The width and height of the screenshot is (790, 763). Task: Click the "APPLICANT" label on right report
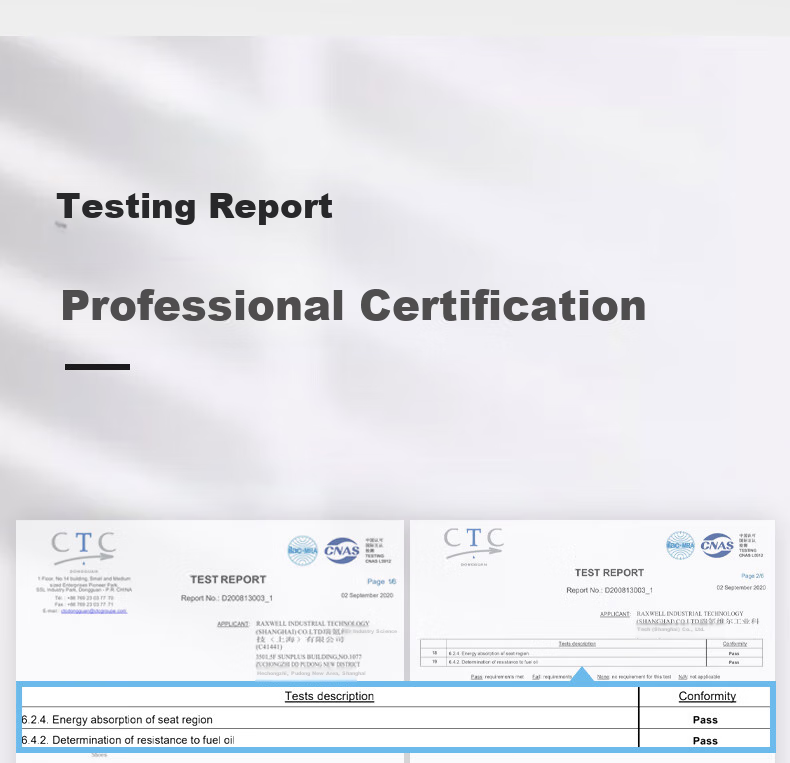point(615,614)
